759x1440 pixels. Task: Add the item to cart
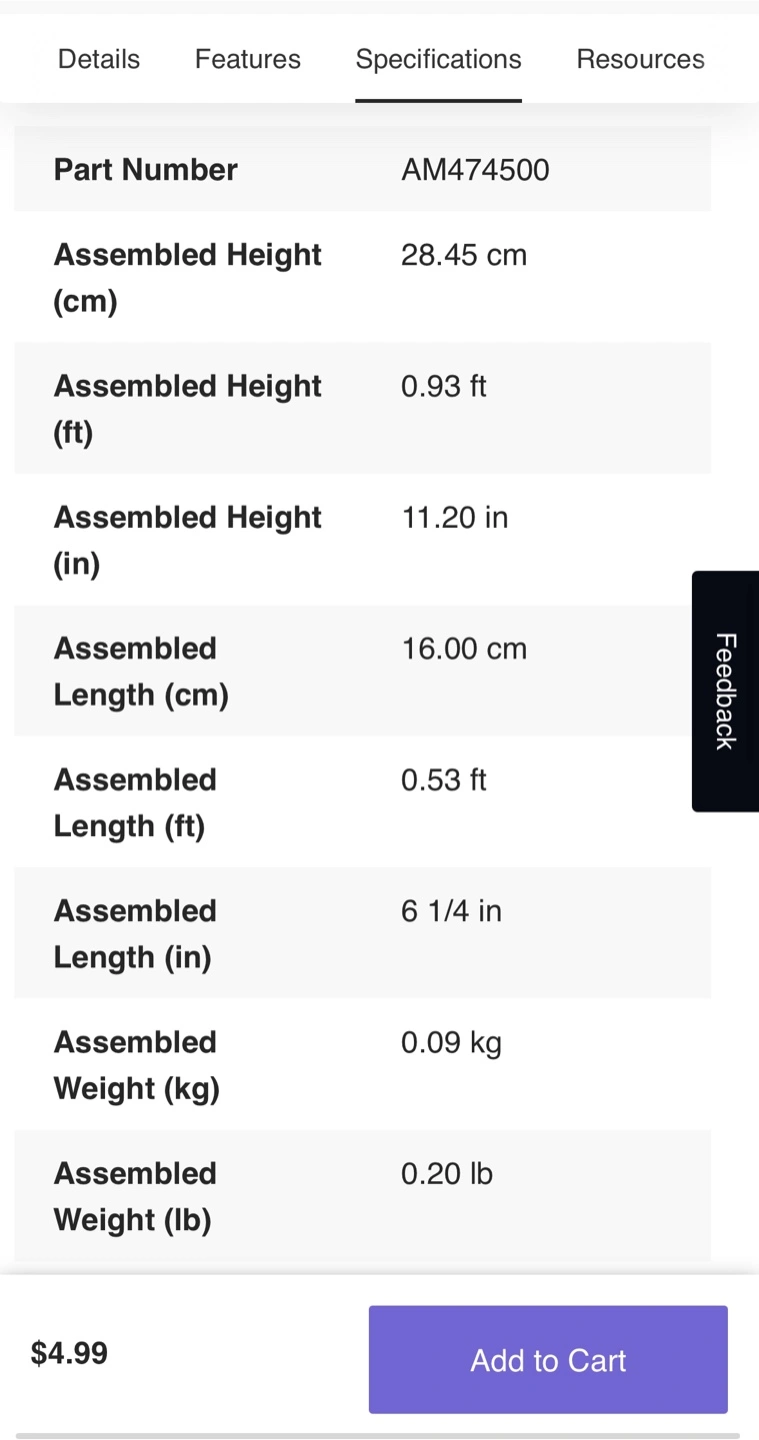(x=548, y=1359)
